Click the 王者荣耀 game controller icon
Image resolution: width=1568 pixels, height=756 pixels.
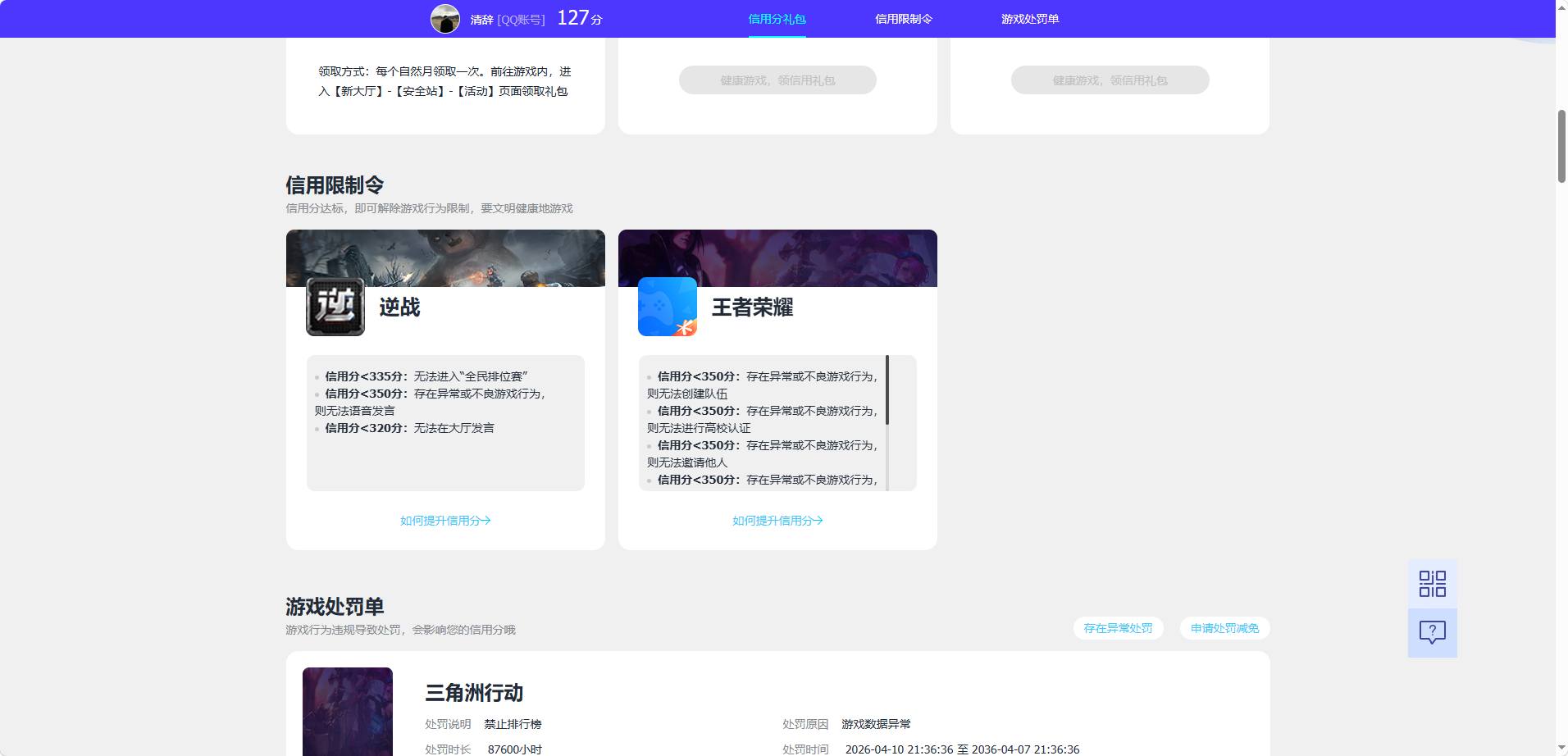coord(668,307)
